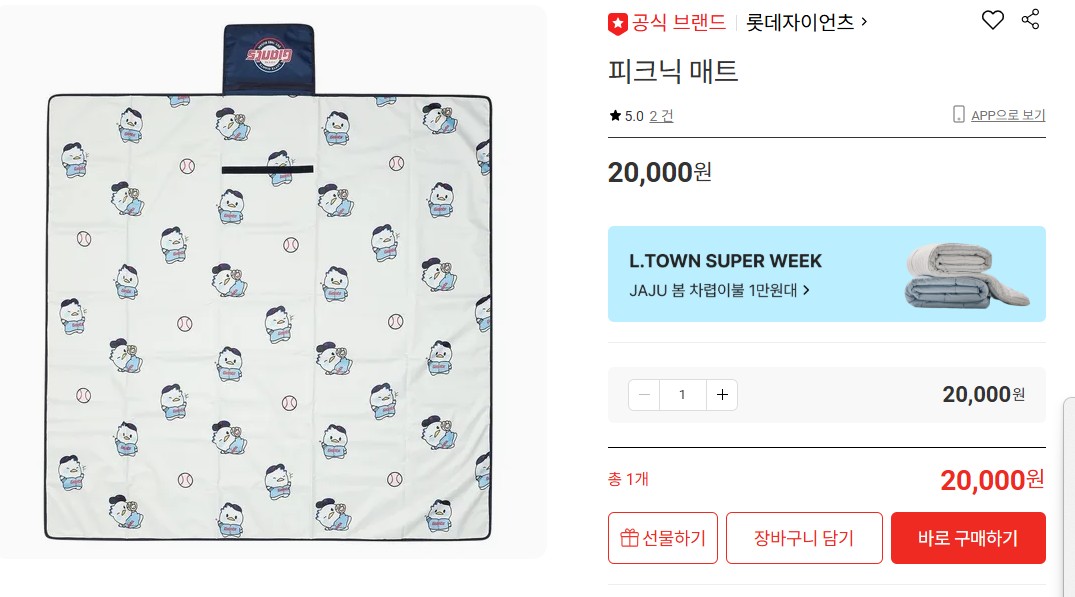Click the folded blanket image in banner
Image resolution: width=1075 pixels, height=597 pixels.
point(966,276)
